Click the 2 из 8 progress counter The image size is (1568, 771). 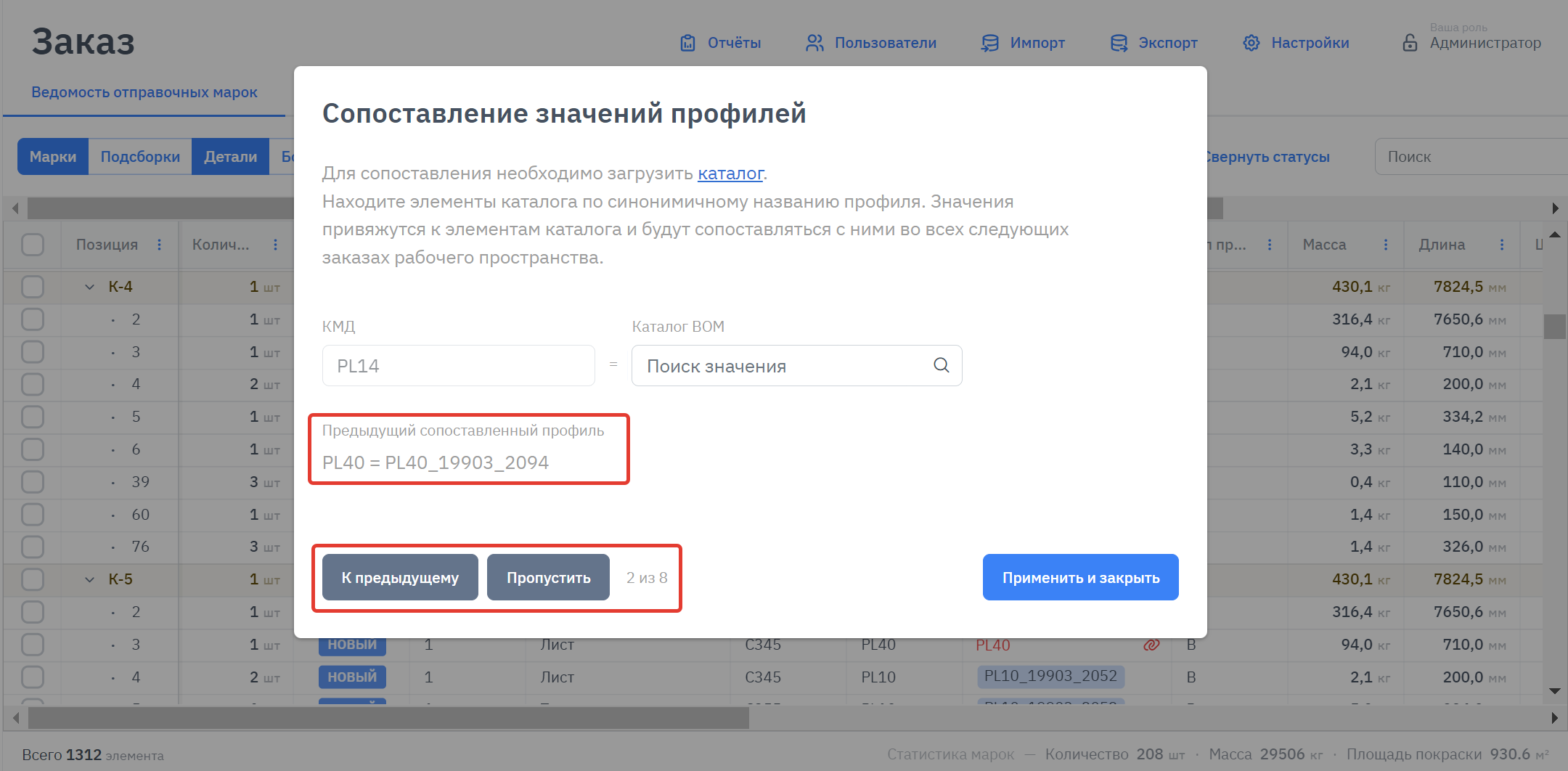[647, 578]
